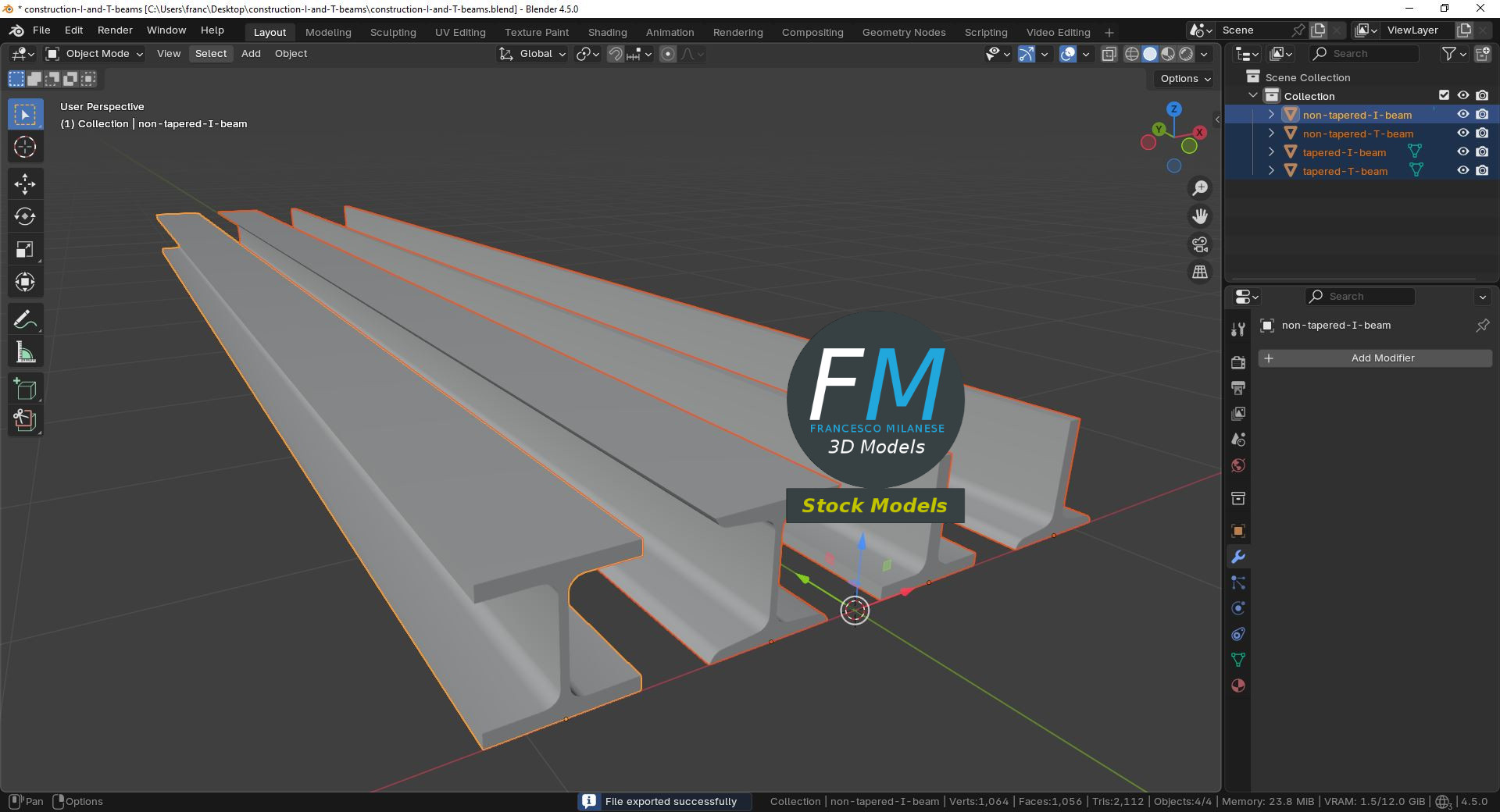The height and width of the screenshot is (812, 1500).
Task: Pick the Measure tool
Action: (25, 352)
